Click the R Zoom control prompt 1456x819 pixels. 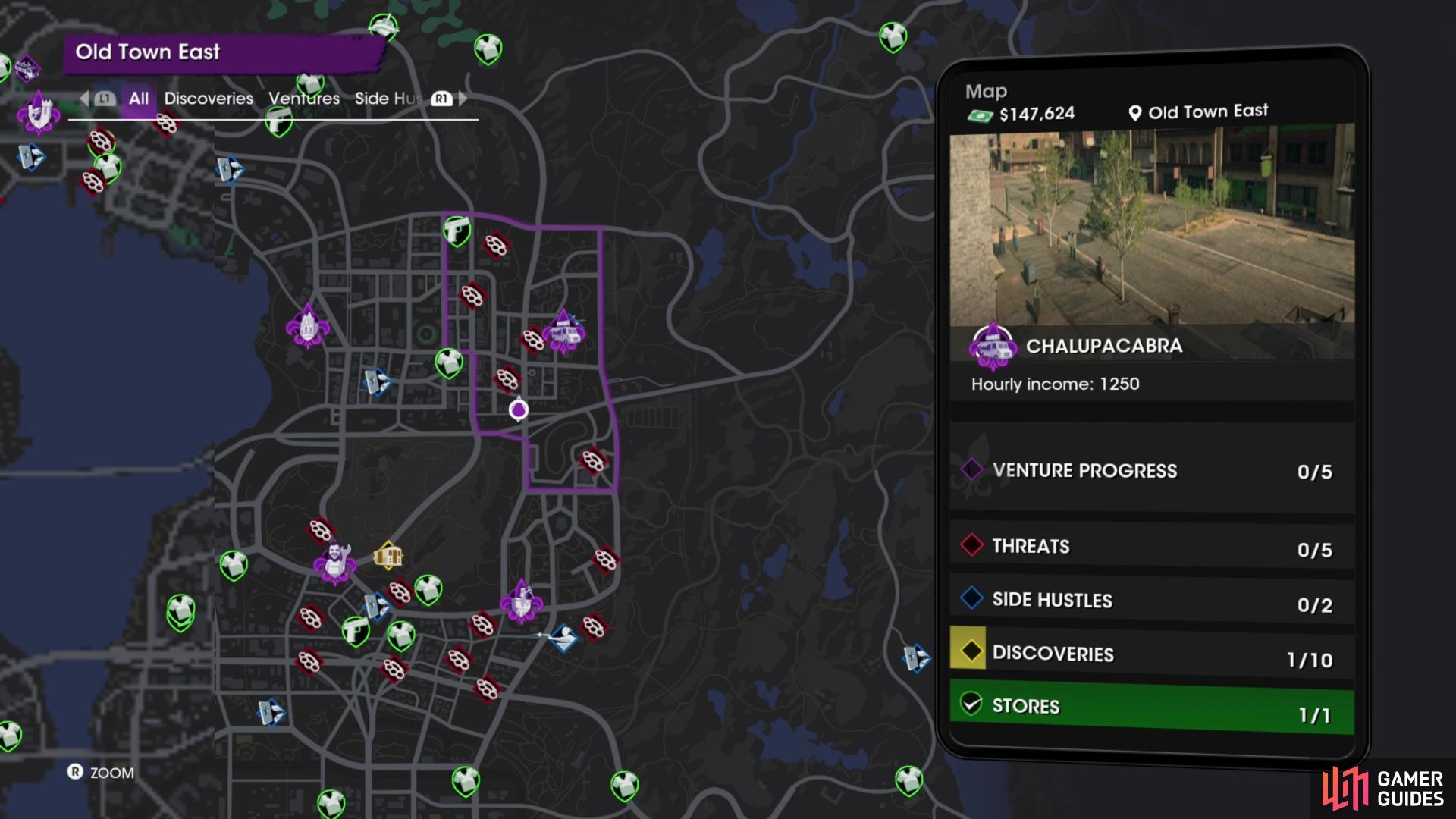[101, 773]
